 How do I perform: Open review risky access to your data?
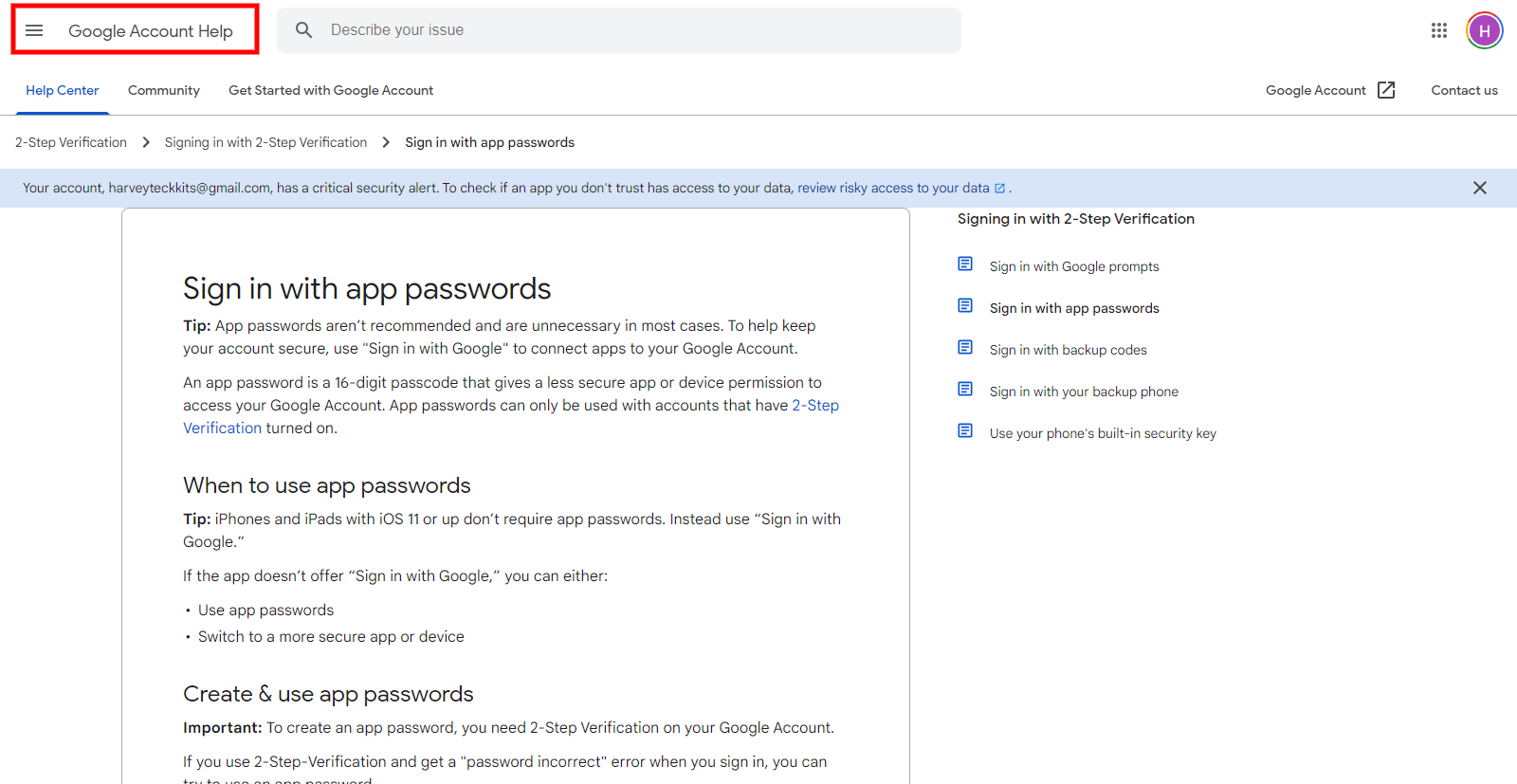point(893,188)
